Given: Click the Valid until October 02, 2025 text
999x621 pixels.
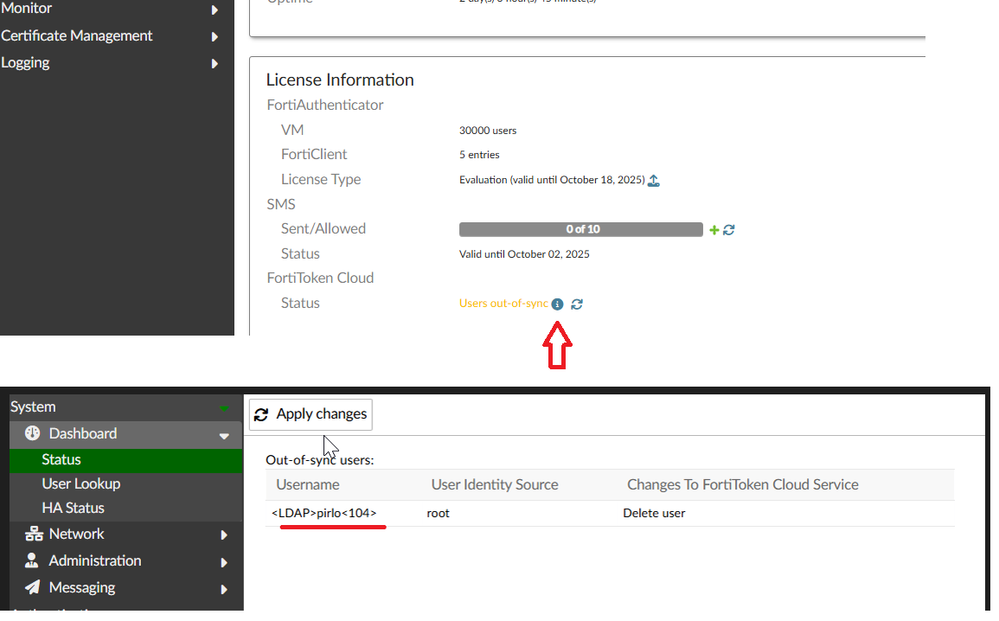Looking at the screenshot, I should pyautogui.click(x=524, y=254).
